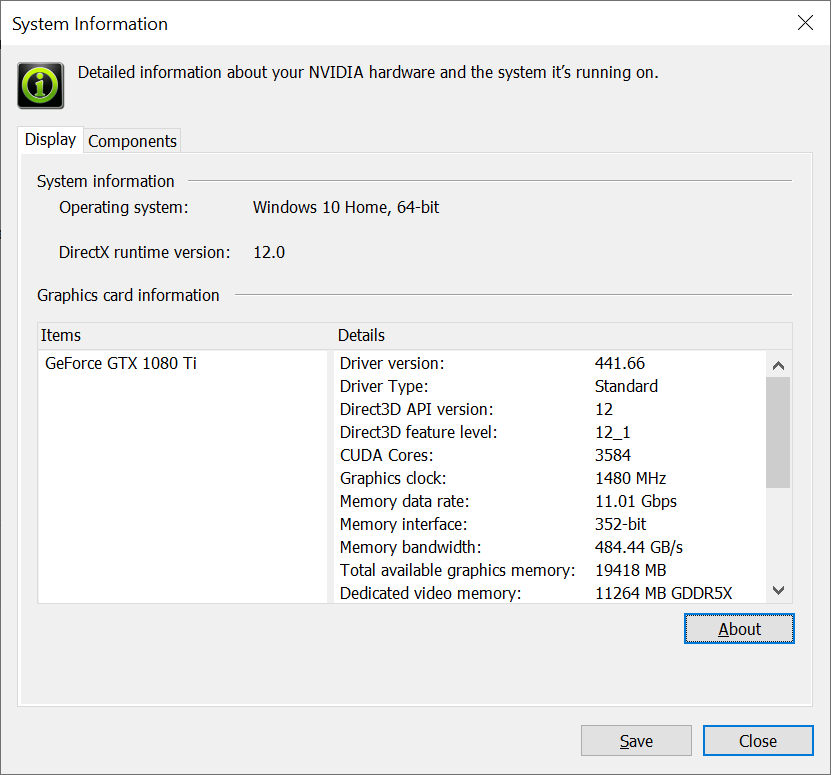Close the System Information window
840x775 pixels.
pyautogui.click(x=805, y=23)
